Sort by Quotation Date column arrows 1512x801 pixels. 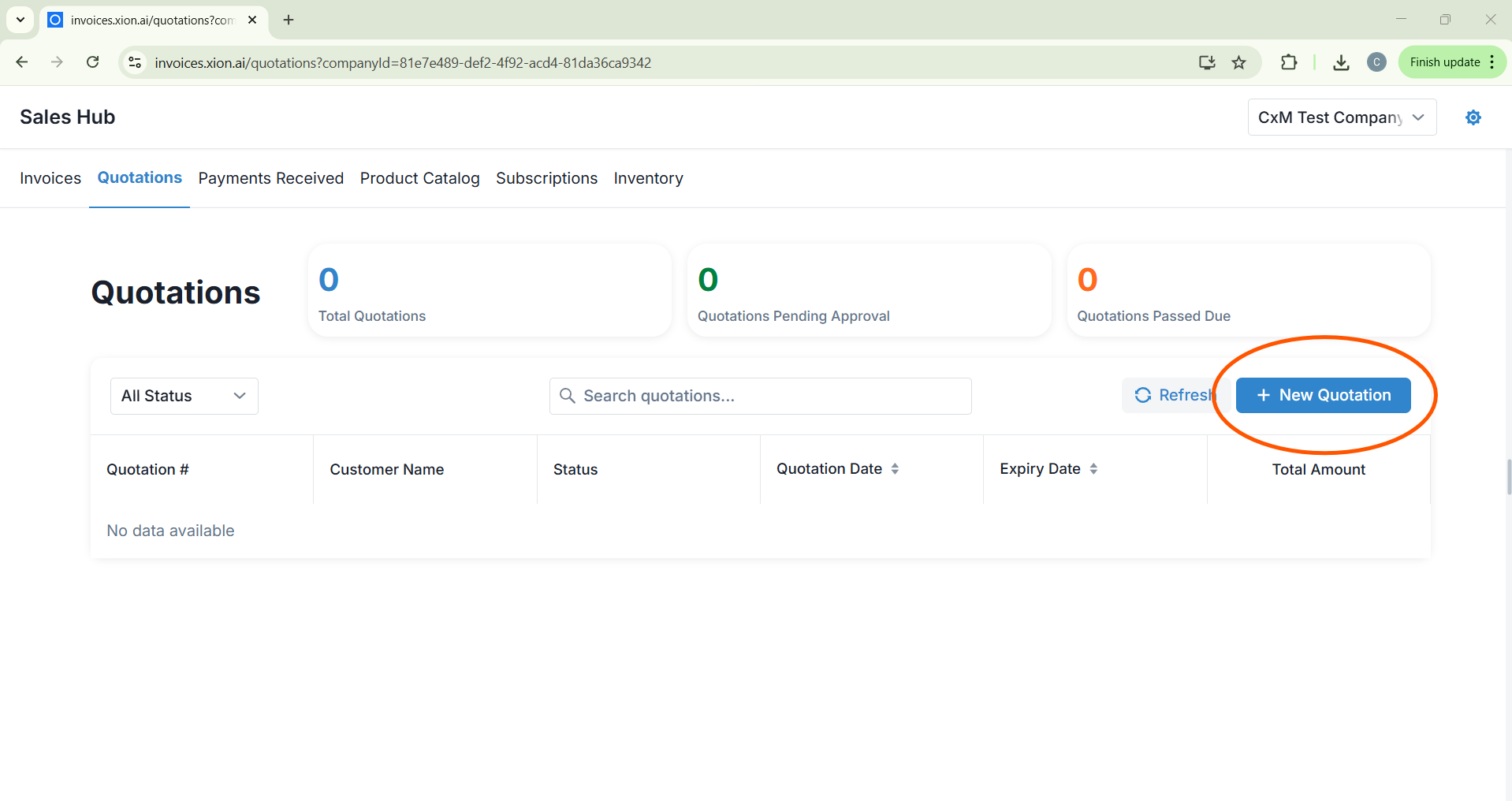(x=895, y=469)
